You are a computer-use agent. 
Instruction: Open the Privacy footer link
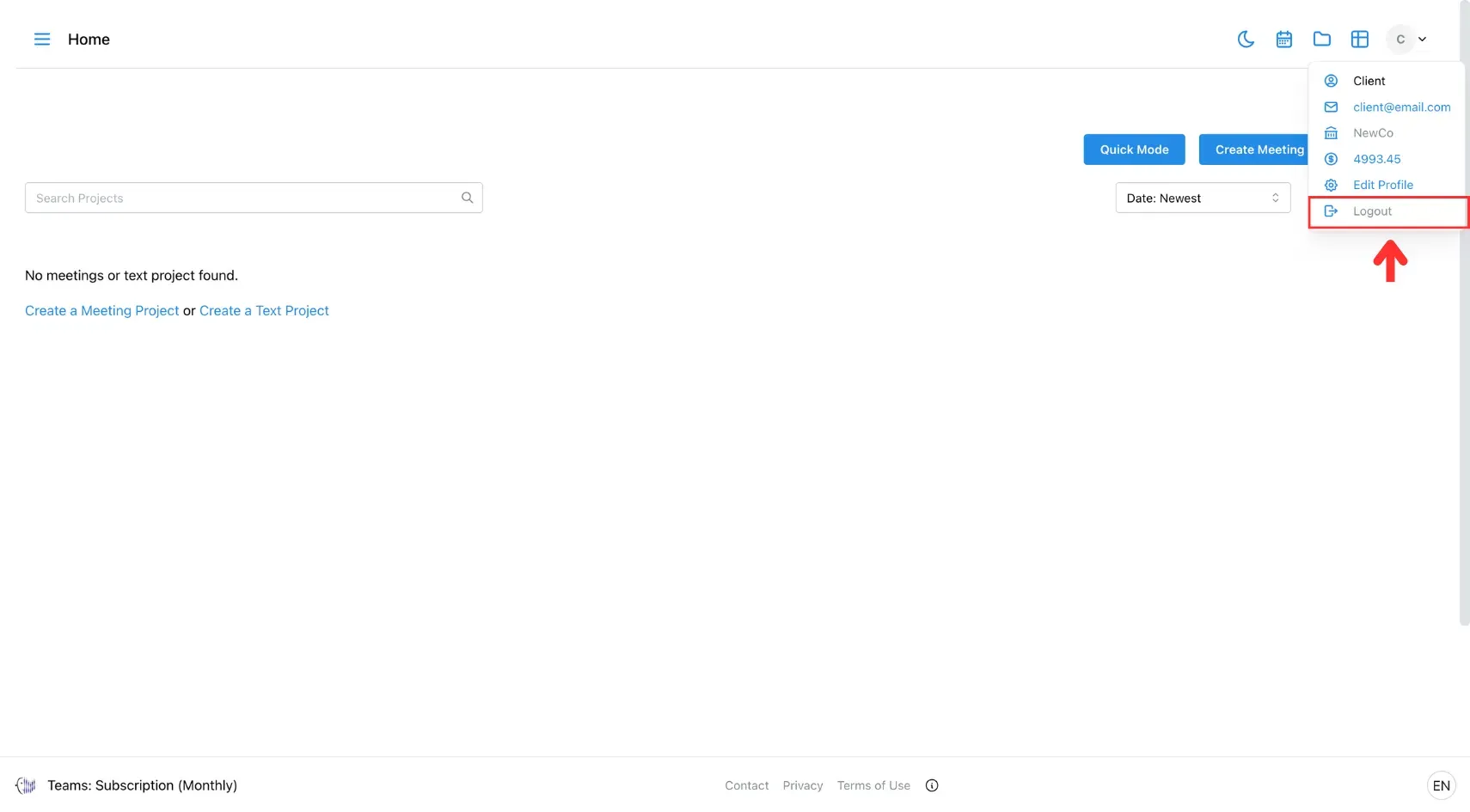[803, 785]
